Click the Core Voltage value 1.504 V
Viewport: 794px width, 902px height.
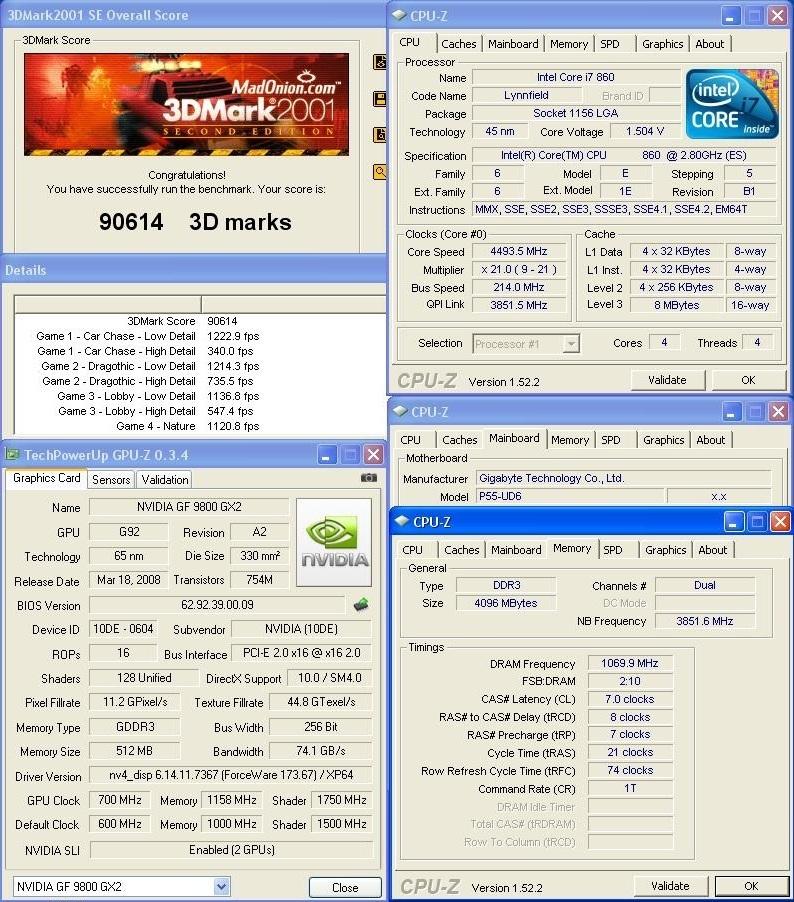pyautogui.click(x=645, y=131)
